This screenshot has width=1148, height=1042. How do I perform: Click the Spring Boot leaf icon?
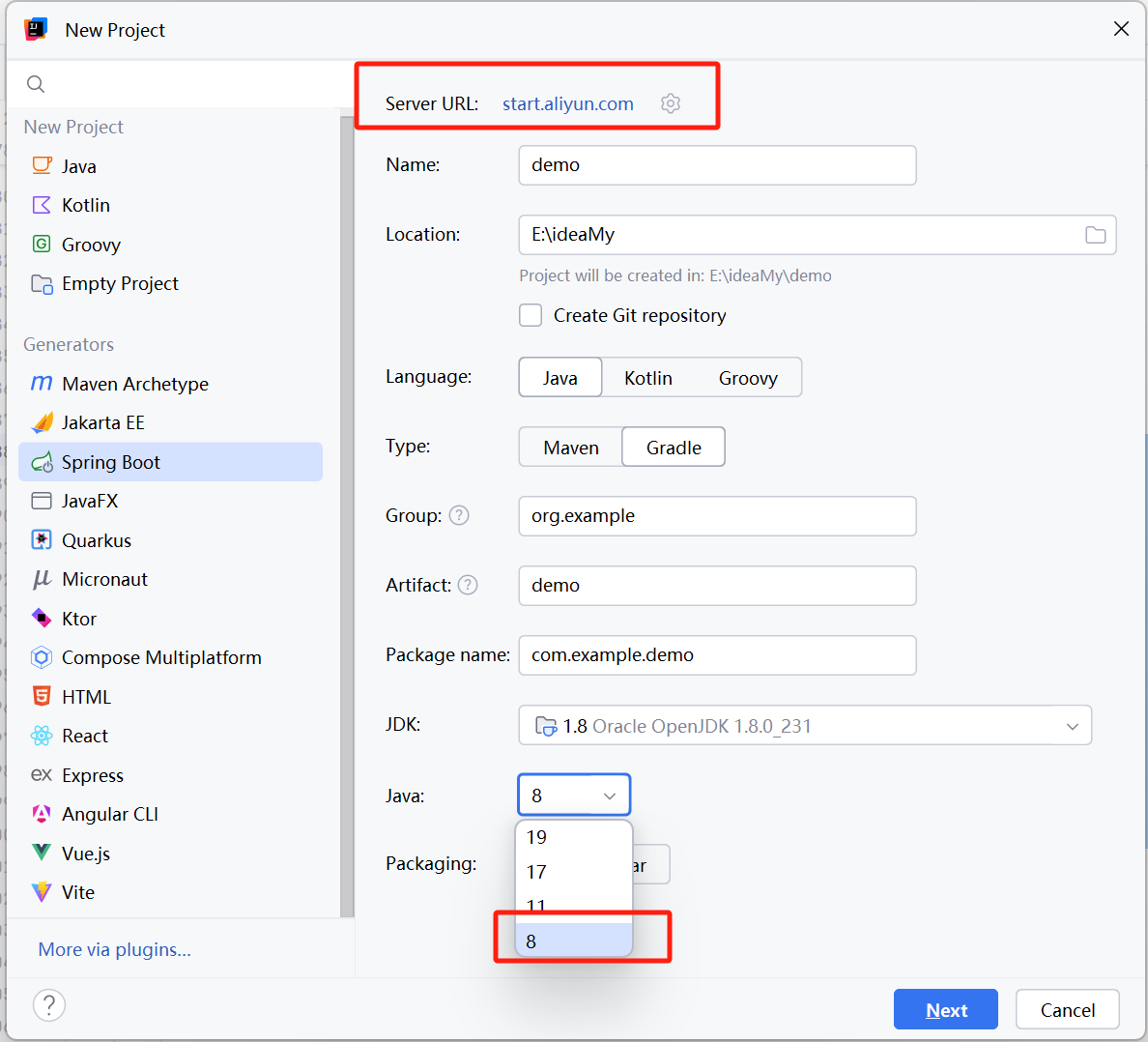pyautogui.click(x=42, y=462)
